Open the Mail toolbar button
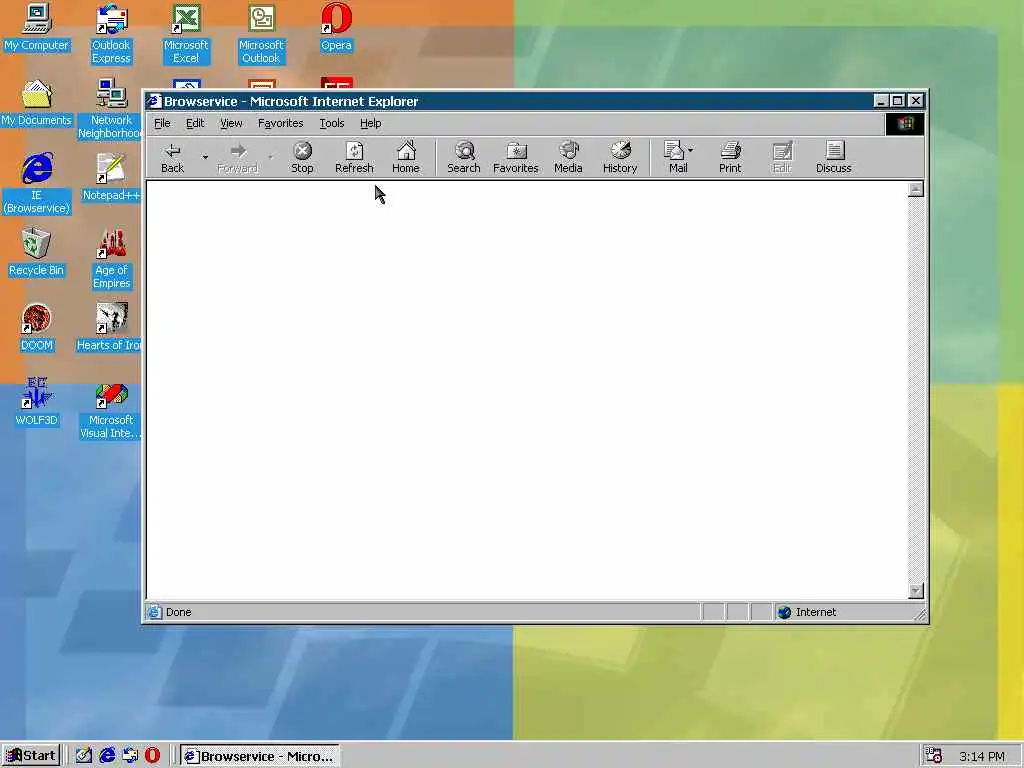The image size is (1024, 768). (x=675, y=157)
